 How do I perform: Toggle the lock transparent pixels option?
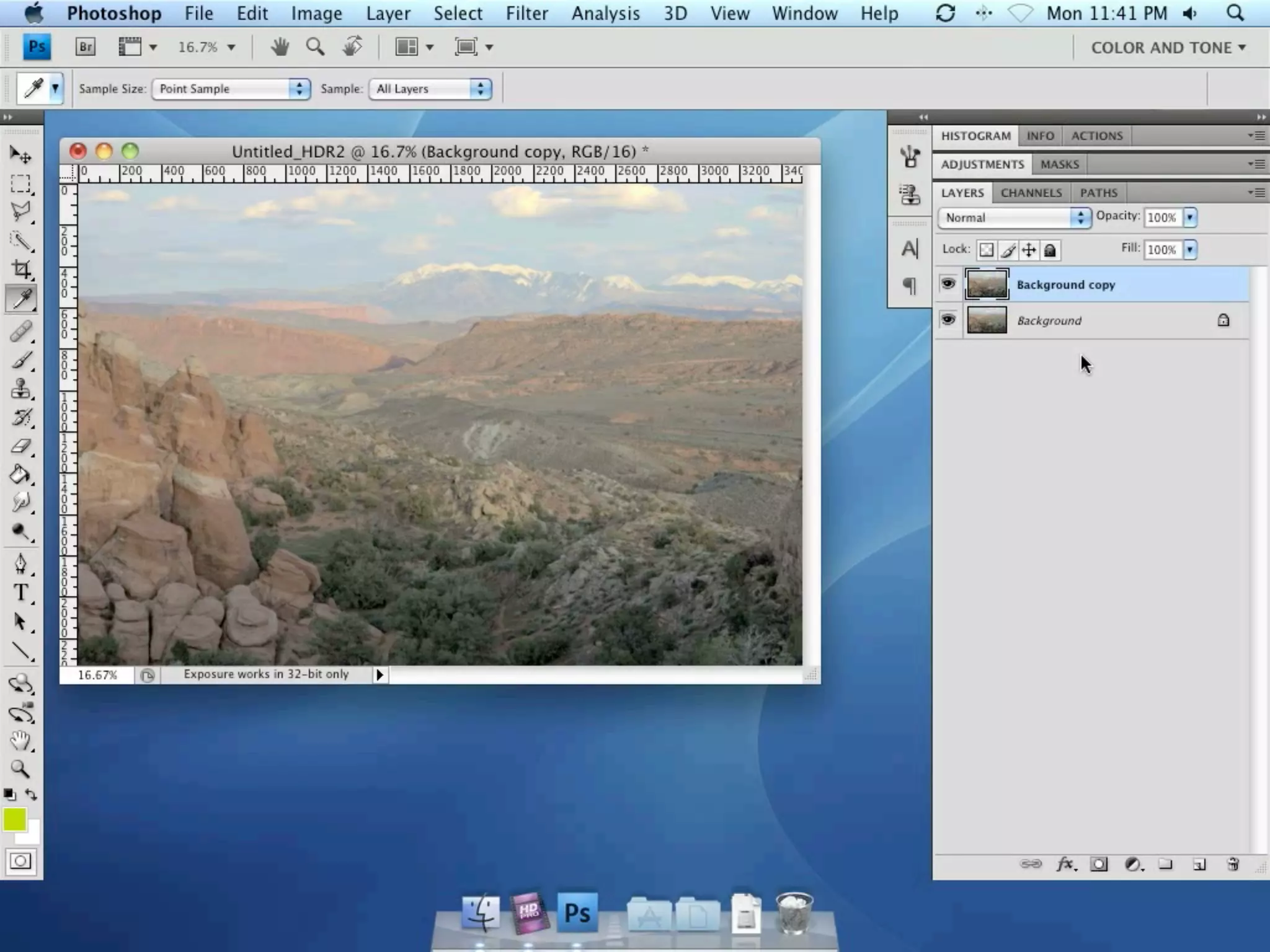coord(986,250)
